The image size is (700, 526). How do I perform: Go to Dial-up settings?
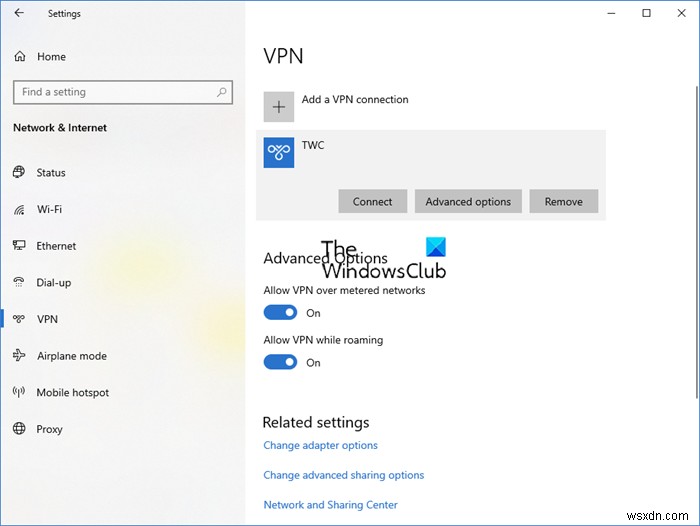tap(54, 282)
